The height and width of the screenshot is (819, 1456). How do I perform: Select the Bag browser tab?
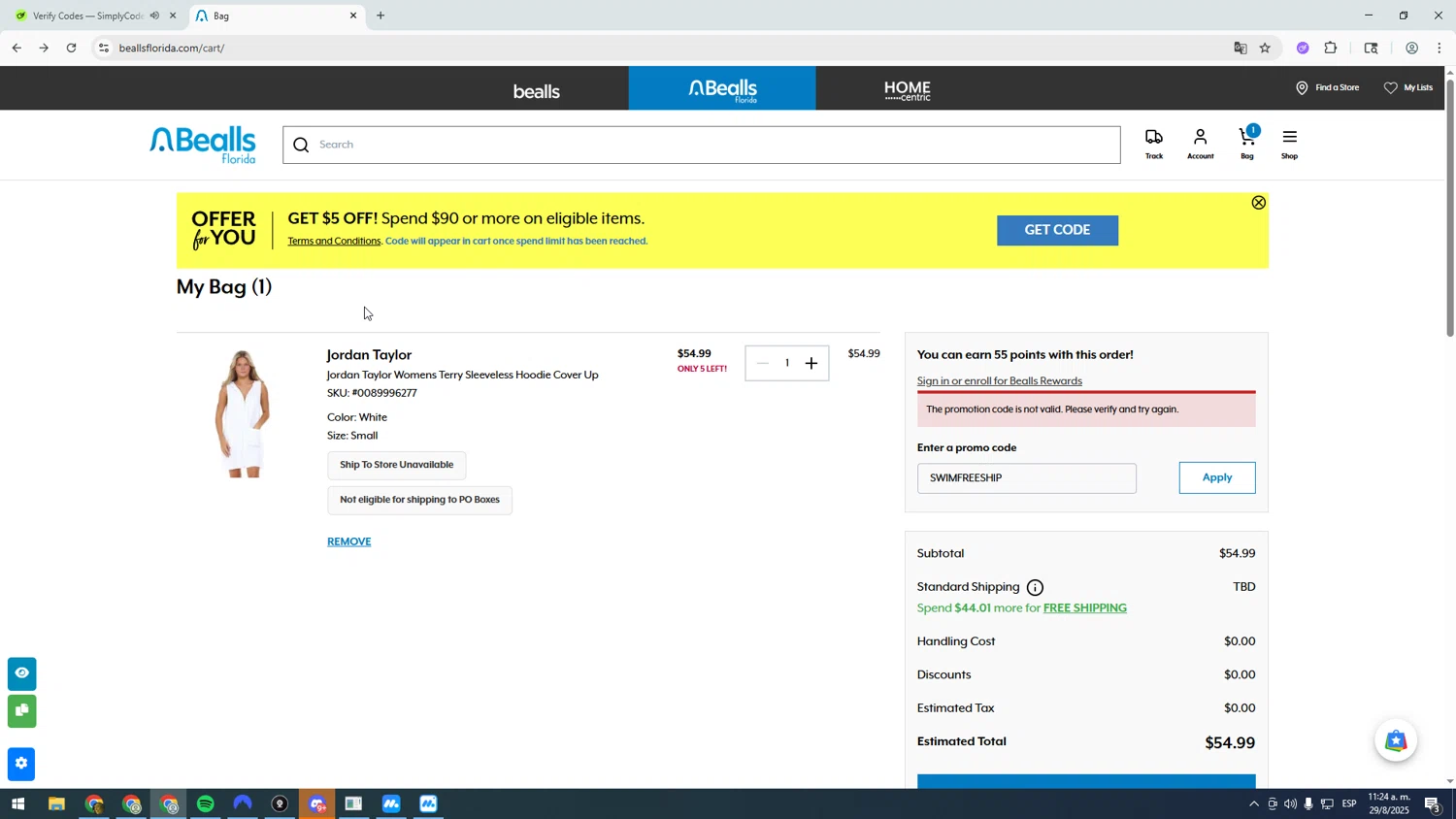point(276,16)
